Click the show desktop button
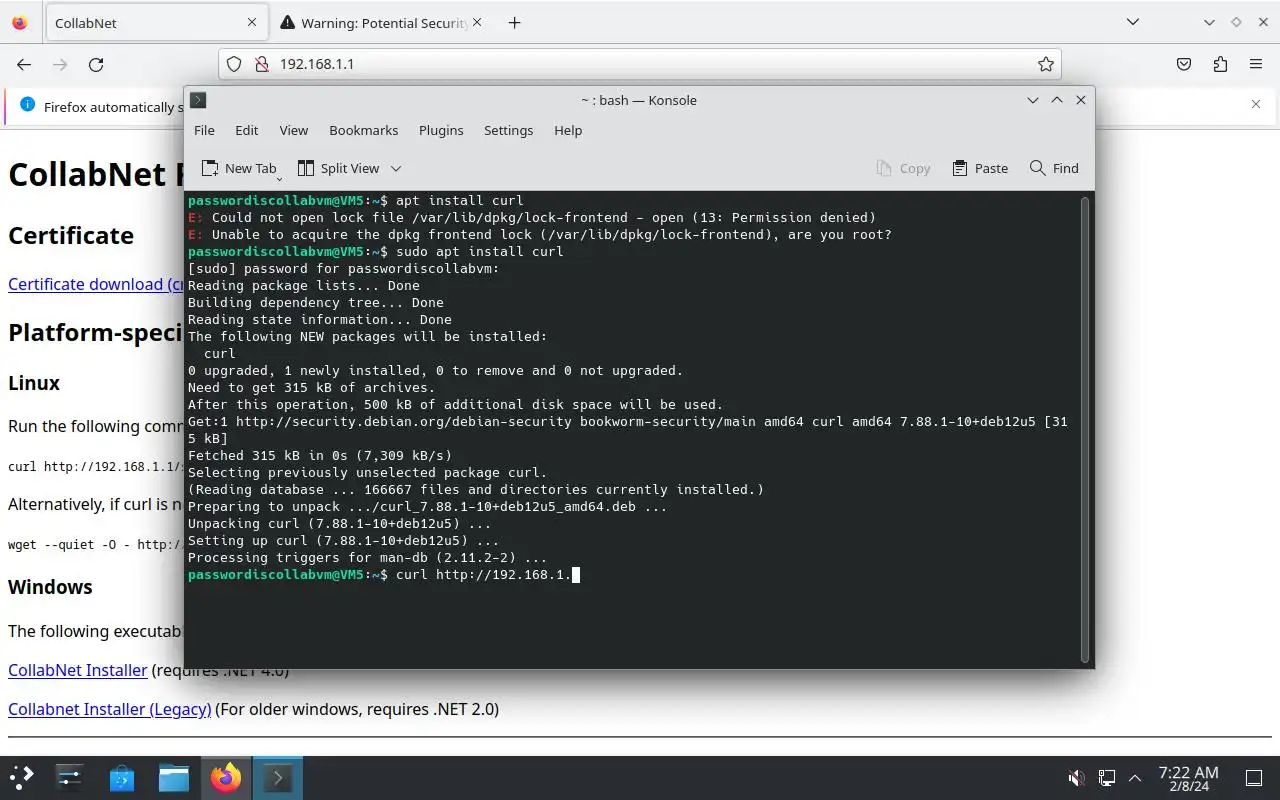The height and width of the screenshot is (800, 1280). point(1254,778)
